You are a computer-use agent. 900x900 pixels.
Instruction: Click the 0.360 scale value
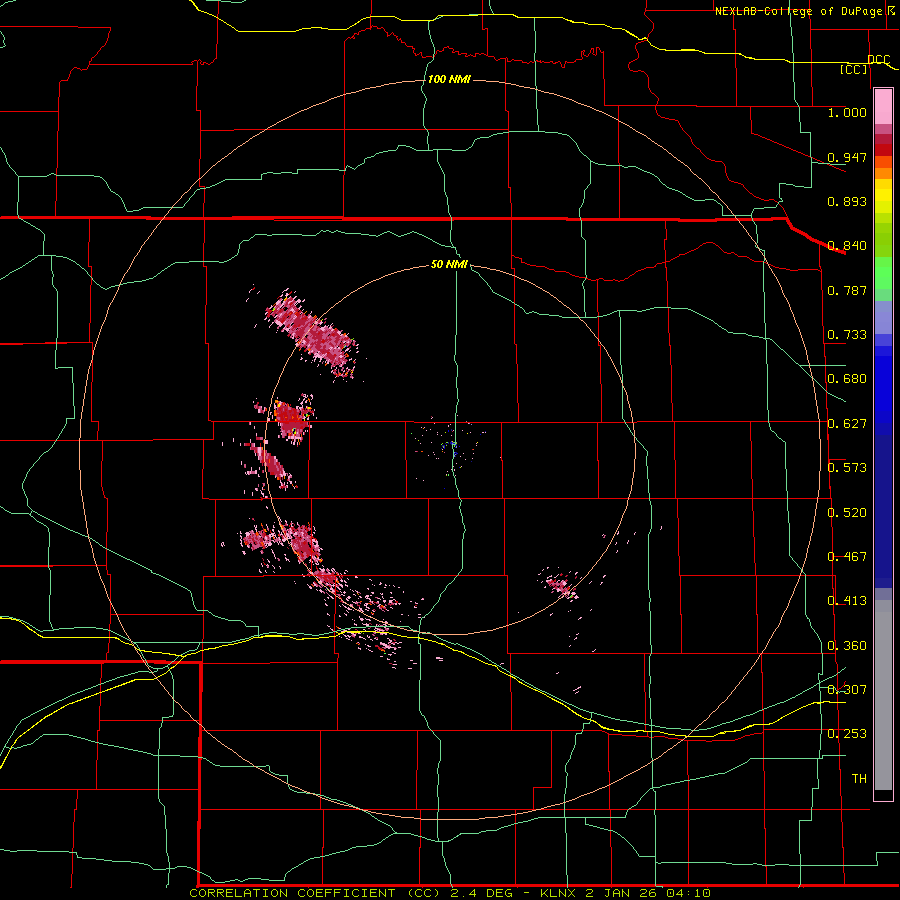847,646
